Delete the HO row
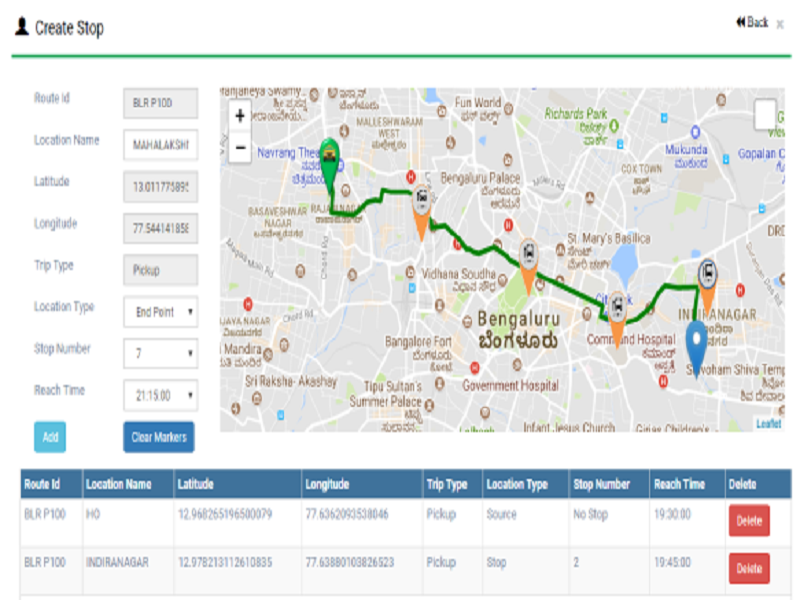Viewport: 800px width, 600px height. (x=749, y=520)
